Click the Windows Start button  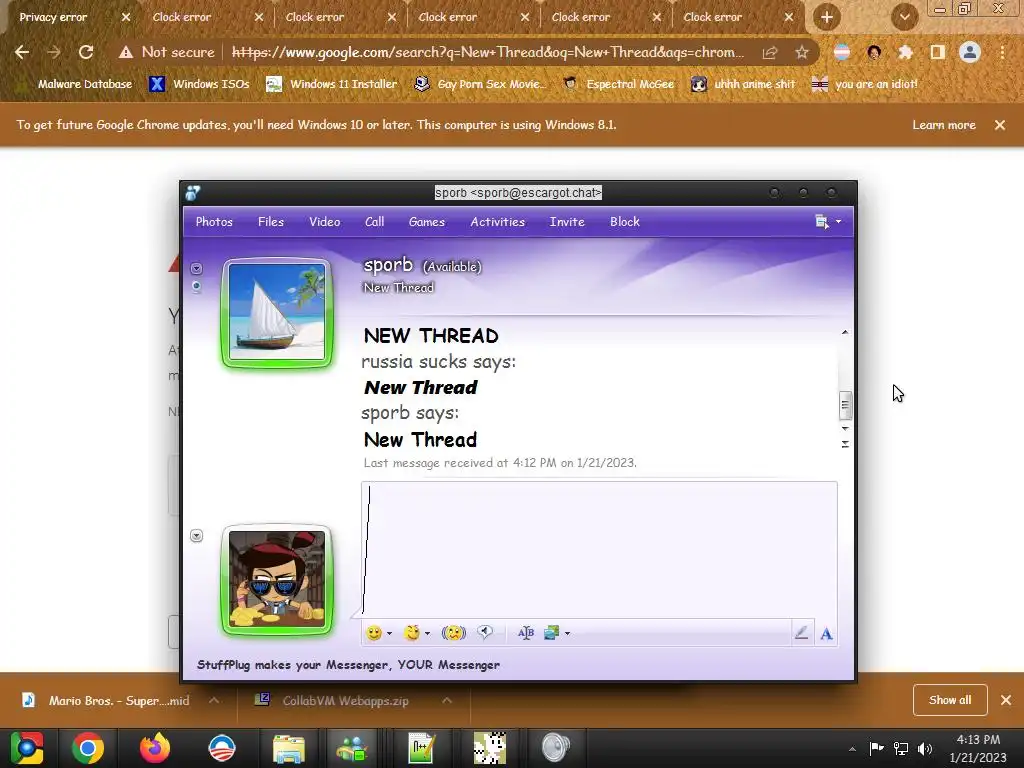(x=27, y=748)
